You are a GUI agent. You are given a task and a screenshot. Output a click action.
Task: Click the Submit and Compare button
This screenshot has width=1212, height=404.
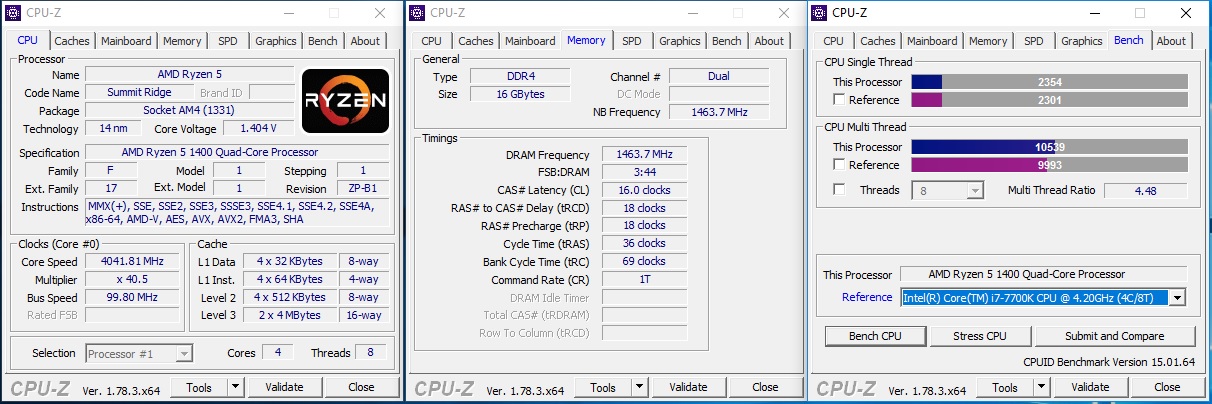coord(1115,336)
